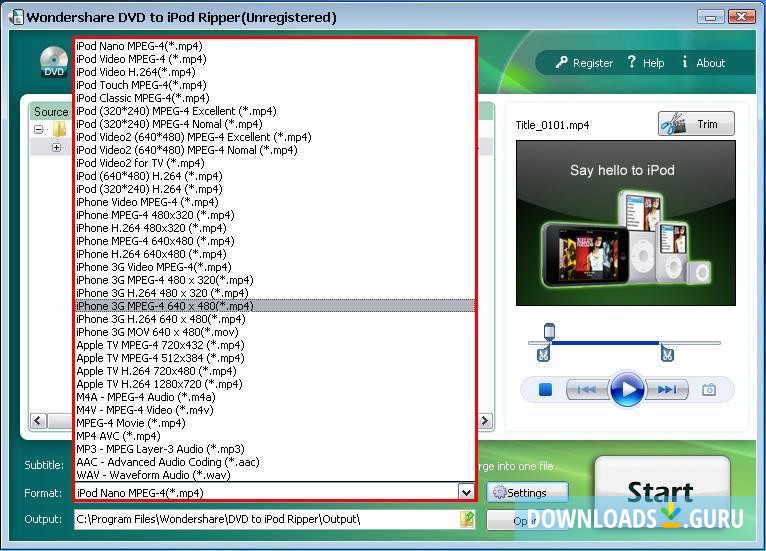Select iPod (320*240) MPEG-4 Excellent format
The width and height of the screenshot is (766, 551).
pyautogui.click(x=275, y=111)
